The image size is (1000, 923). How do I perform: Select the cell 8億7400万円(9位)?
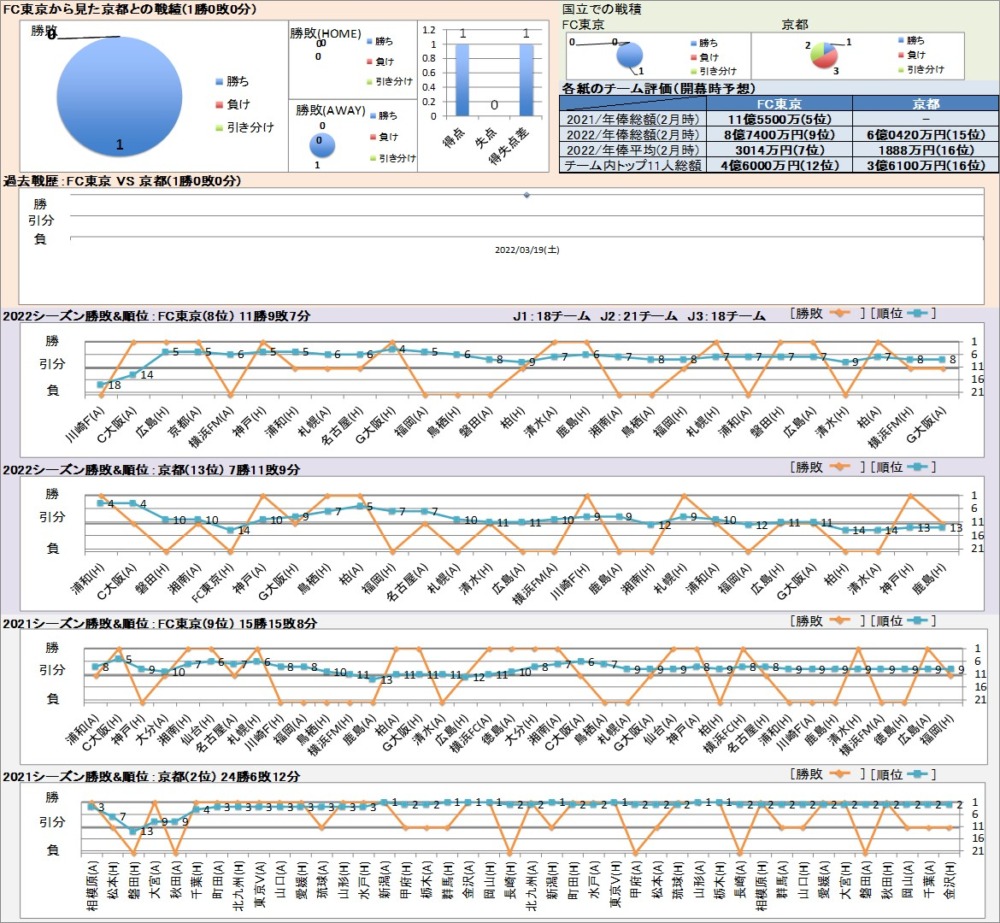click(779, 134)
